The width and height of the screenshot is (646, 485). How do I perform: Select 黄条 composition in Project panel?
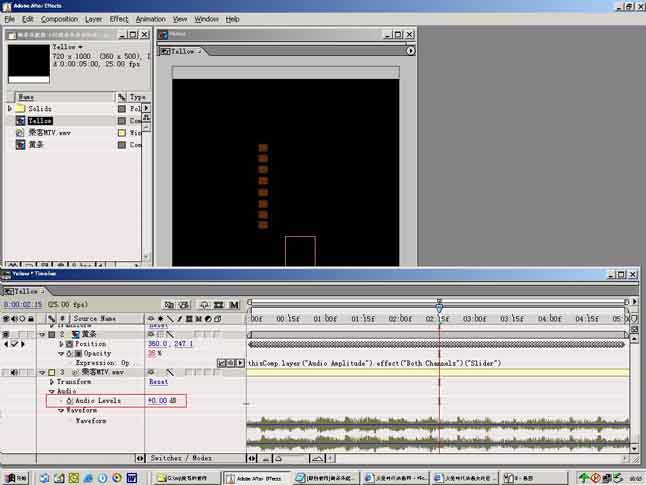click(36, 145)
